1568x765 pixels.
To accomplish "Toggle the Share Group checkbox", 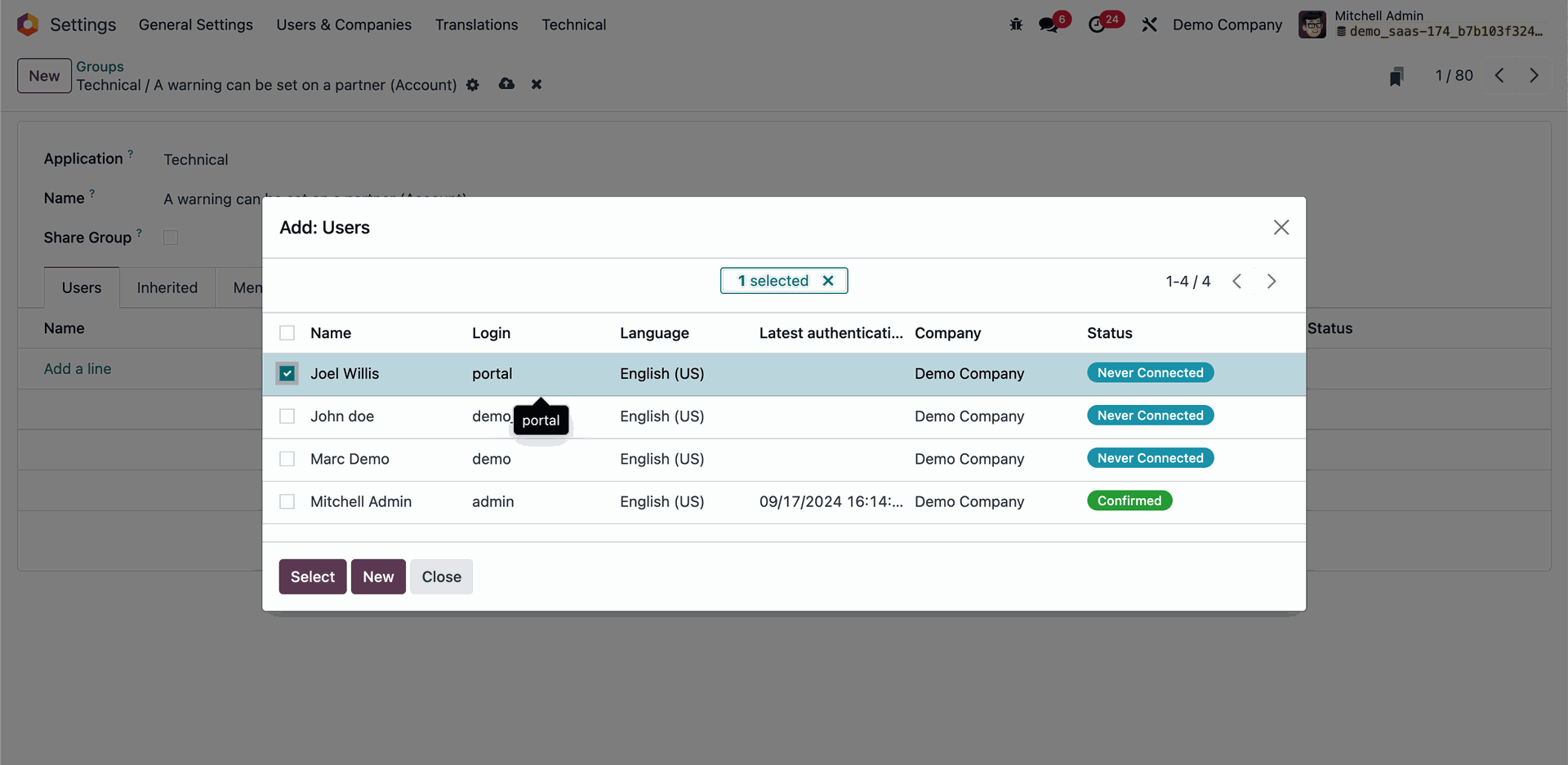I will pyautogui.click(x=171, y=238).
